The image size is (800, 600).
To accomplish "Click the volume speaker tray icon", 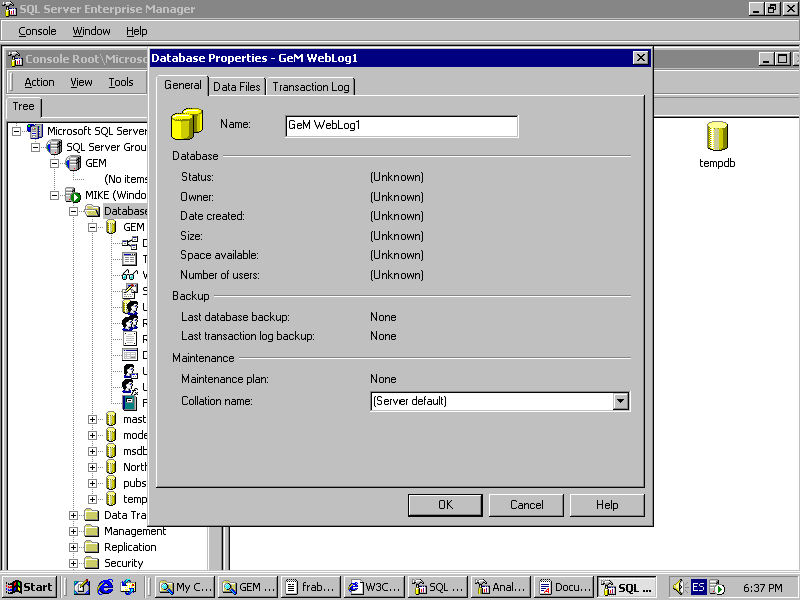I will click(x=678, y=587).
